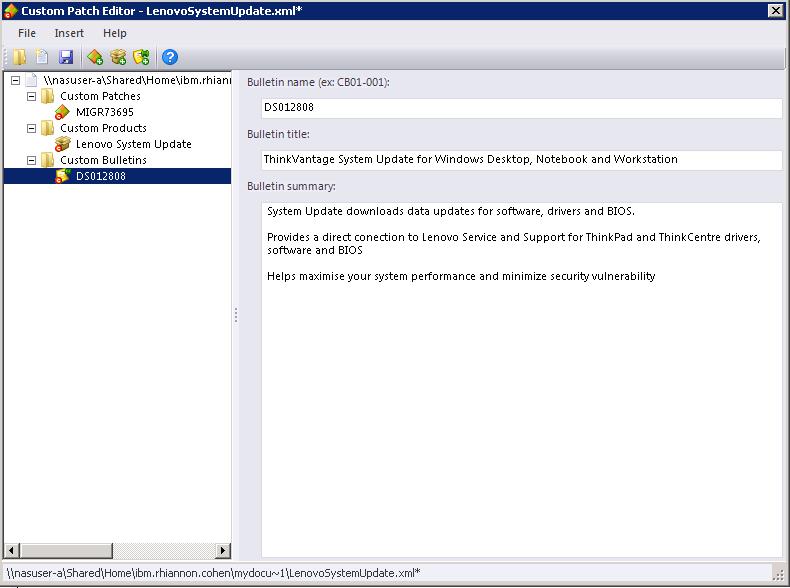This screenshot has height=588, width=790.
Task: Click the Add custom bulletin toolbar icon
Action: [x=142, y=57]
